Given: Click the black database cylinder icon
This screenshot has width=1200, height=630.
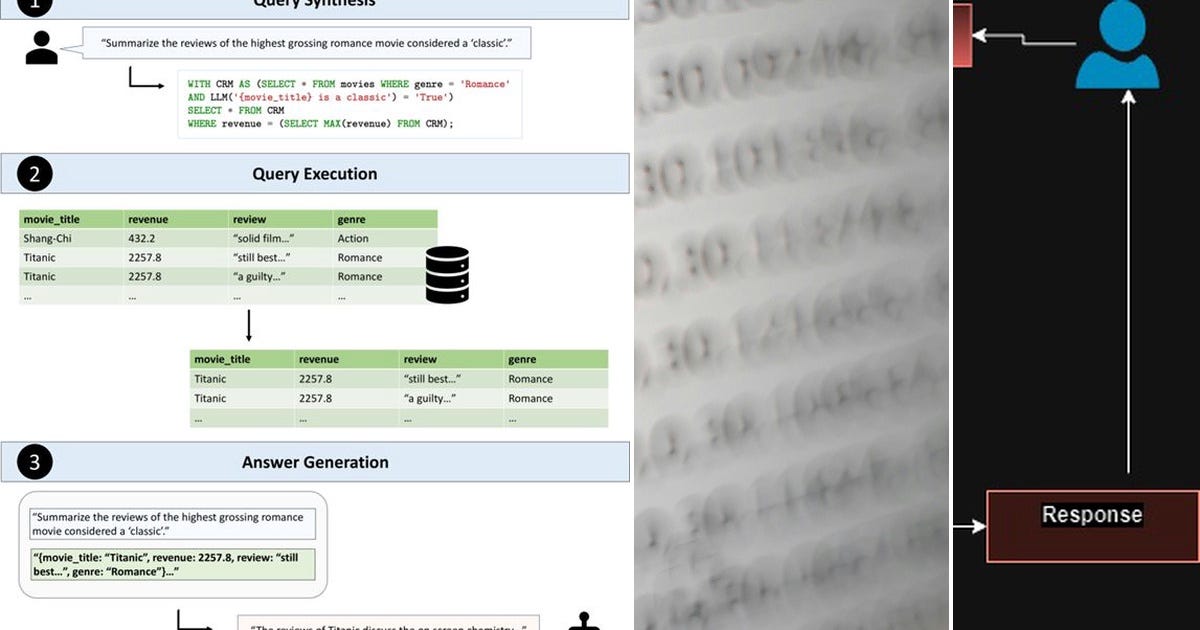Looking at the screenshot, I should pos(447,275).
